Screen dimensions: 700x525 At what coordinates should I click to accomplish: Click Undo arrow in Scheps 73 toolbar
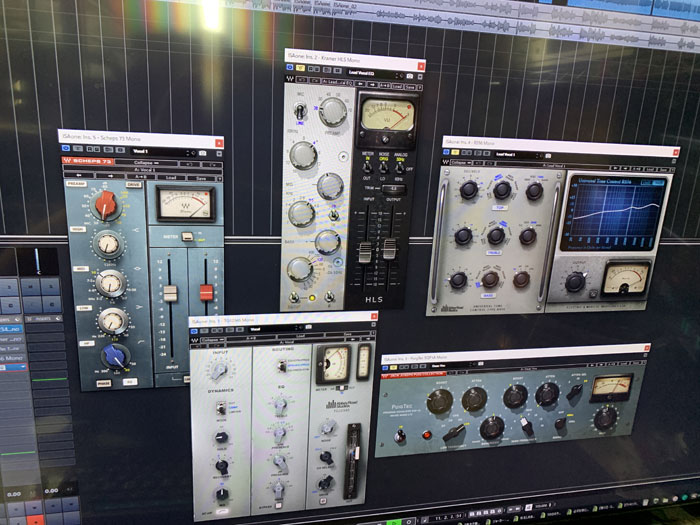[x=189, y=164]
